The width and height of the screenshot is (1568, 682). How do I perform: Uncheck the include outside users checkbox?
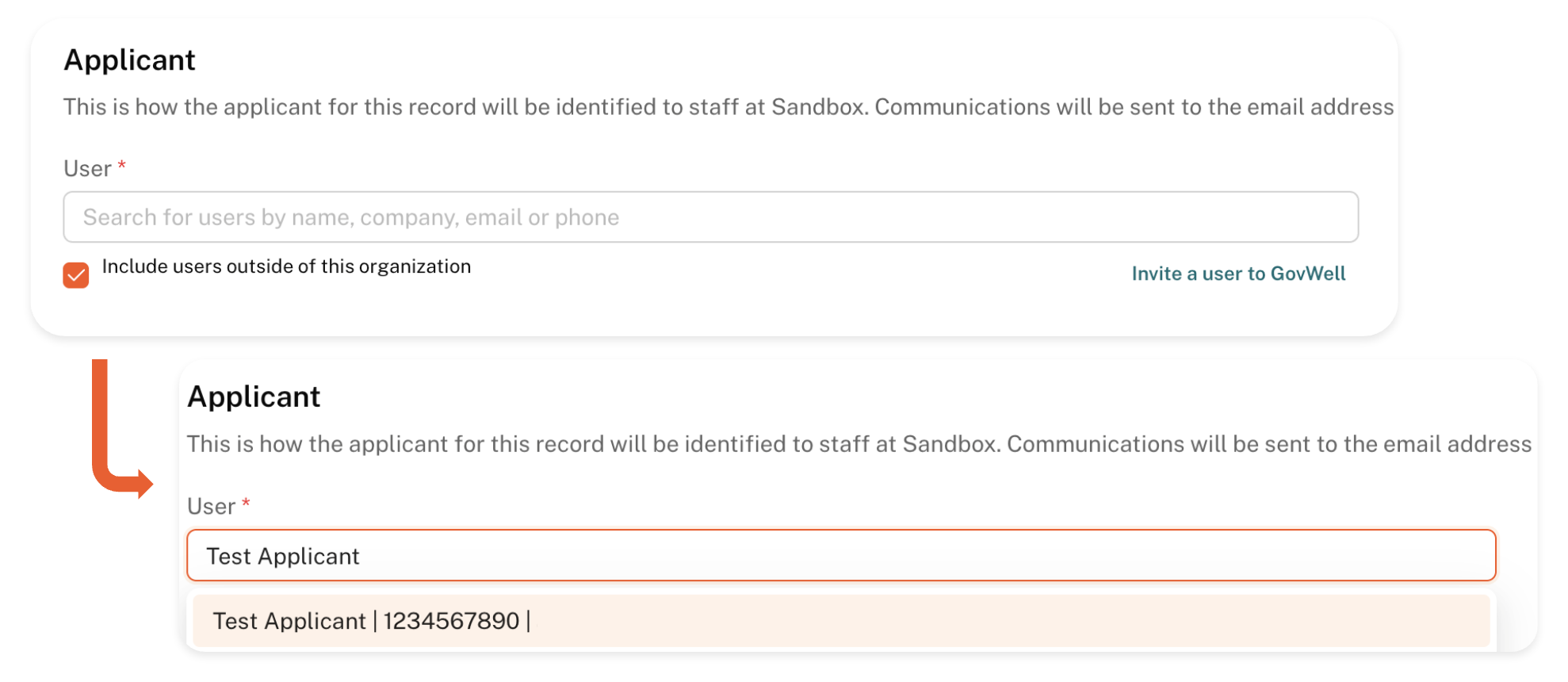click(76, 275)
